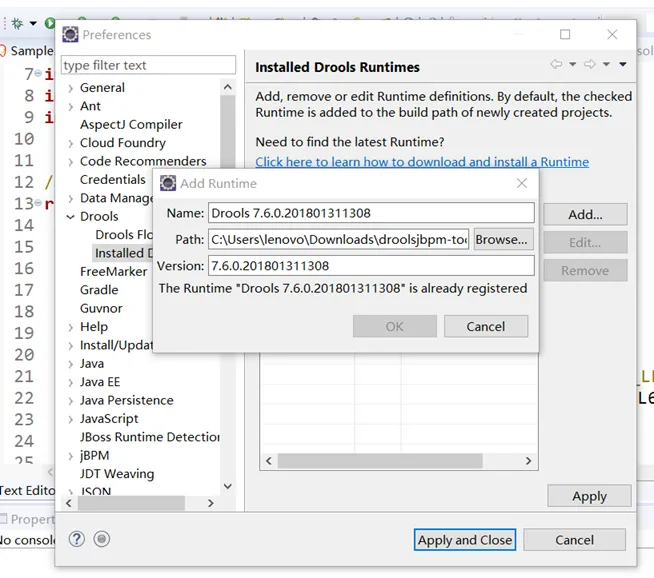This screenshot has width=654, height=578.
Task: Click the back navigation arrow icon
Action: tap(556, 64)
